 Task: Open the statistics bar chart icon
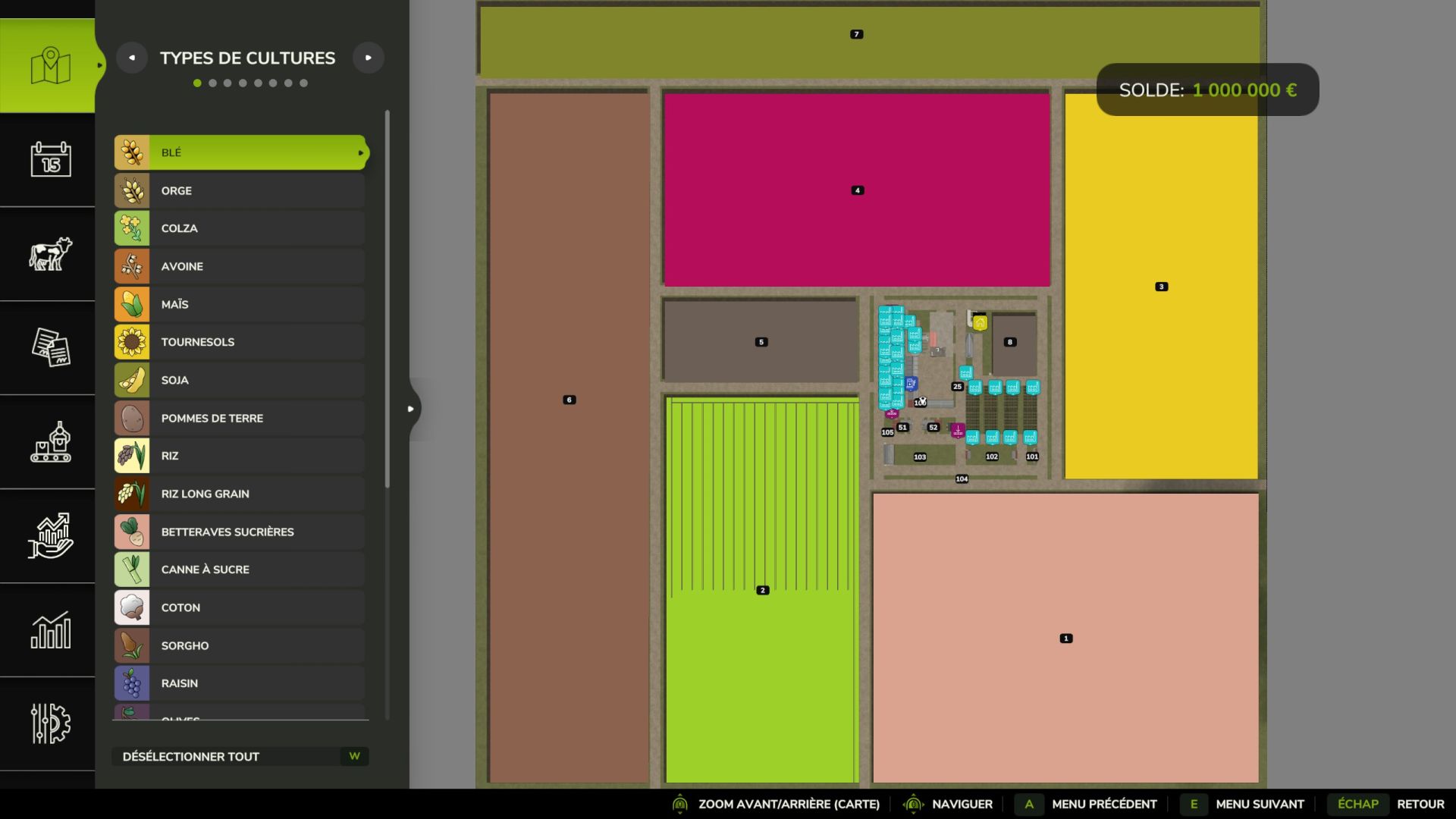pos(50,630)
